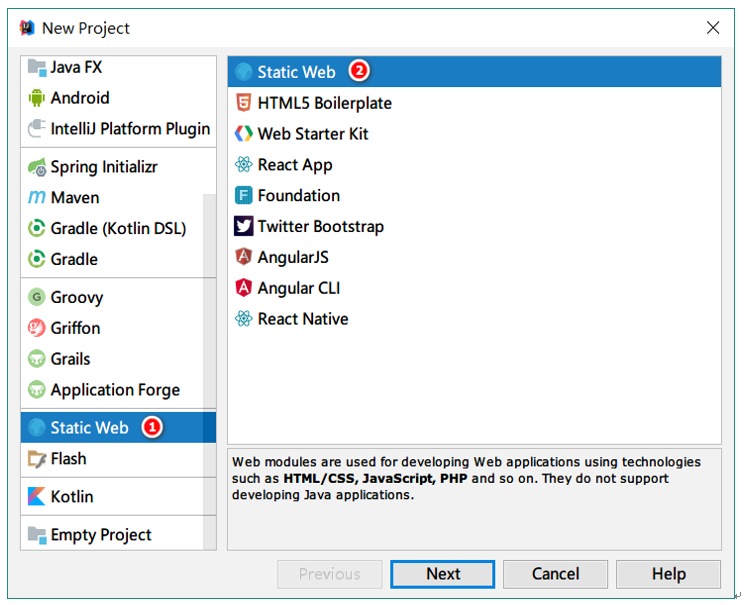Select the Spring Initializr leaf icon
Viewport: 746px width, 605px height.
[x=37, y=167]
